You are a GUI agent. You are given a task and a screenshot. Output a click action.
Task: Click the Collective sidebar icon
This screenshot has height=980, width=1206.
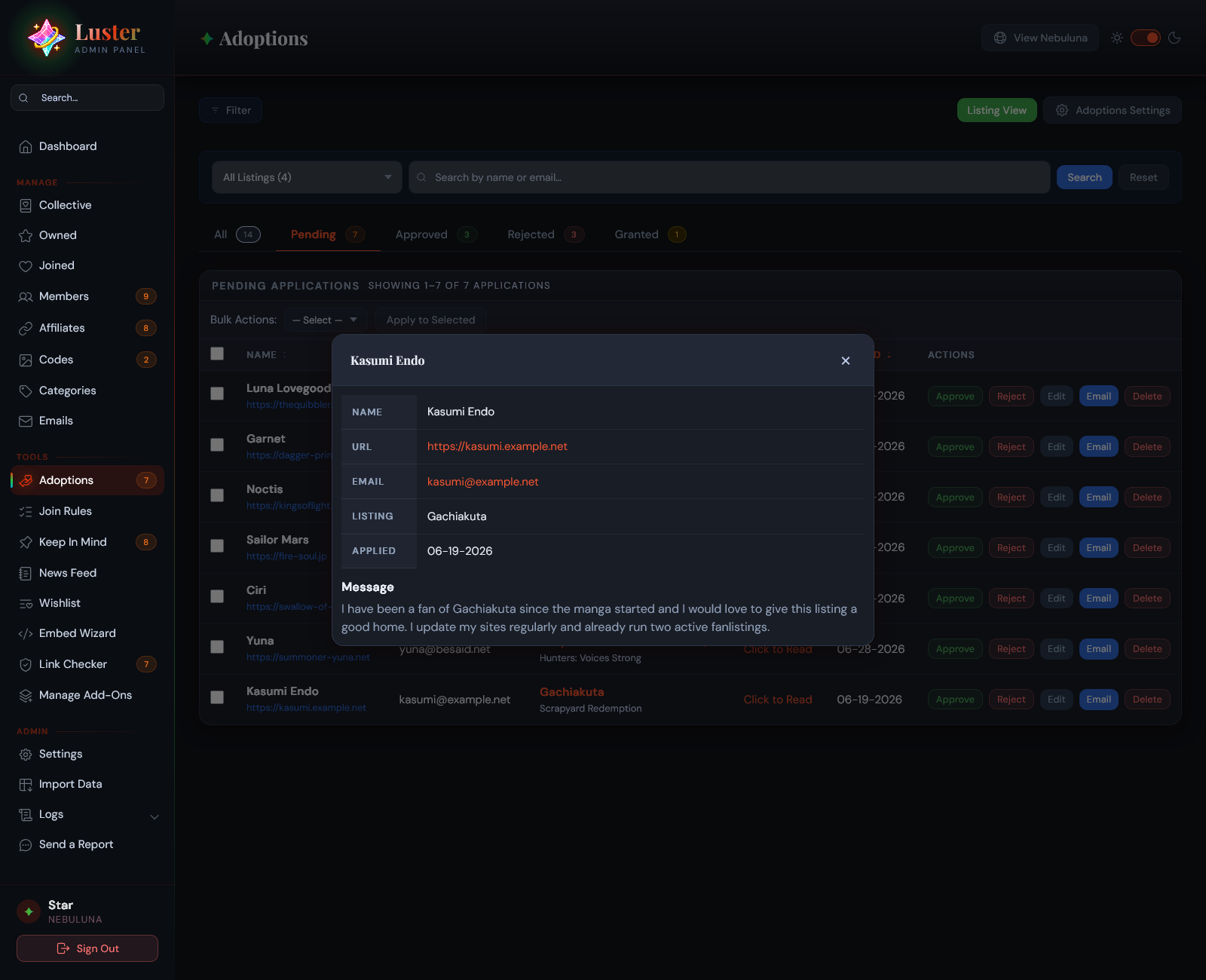click(26, 206)
